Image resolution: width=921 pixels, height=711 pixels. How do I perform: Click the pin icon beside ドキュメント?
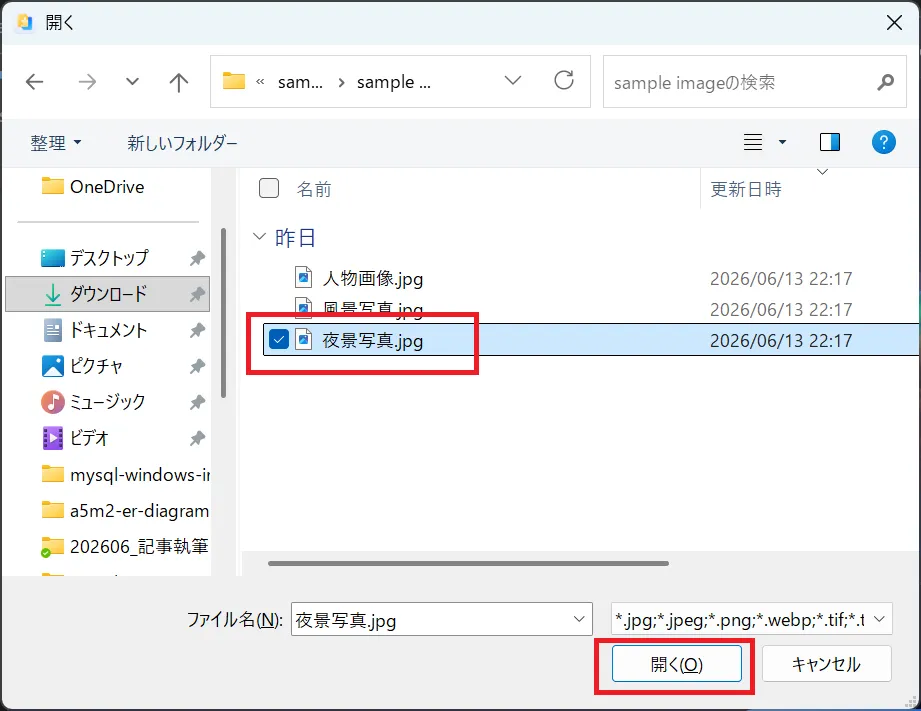click(197, 330)
